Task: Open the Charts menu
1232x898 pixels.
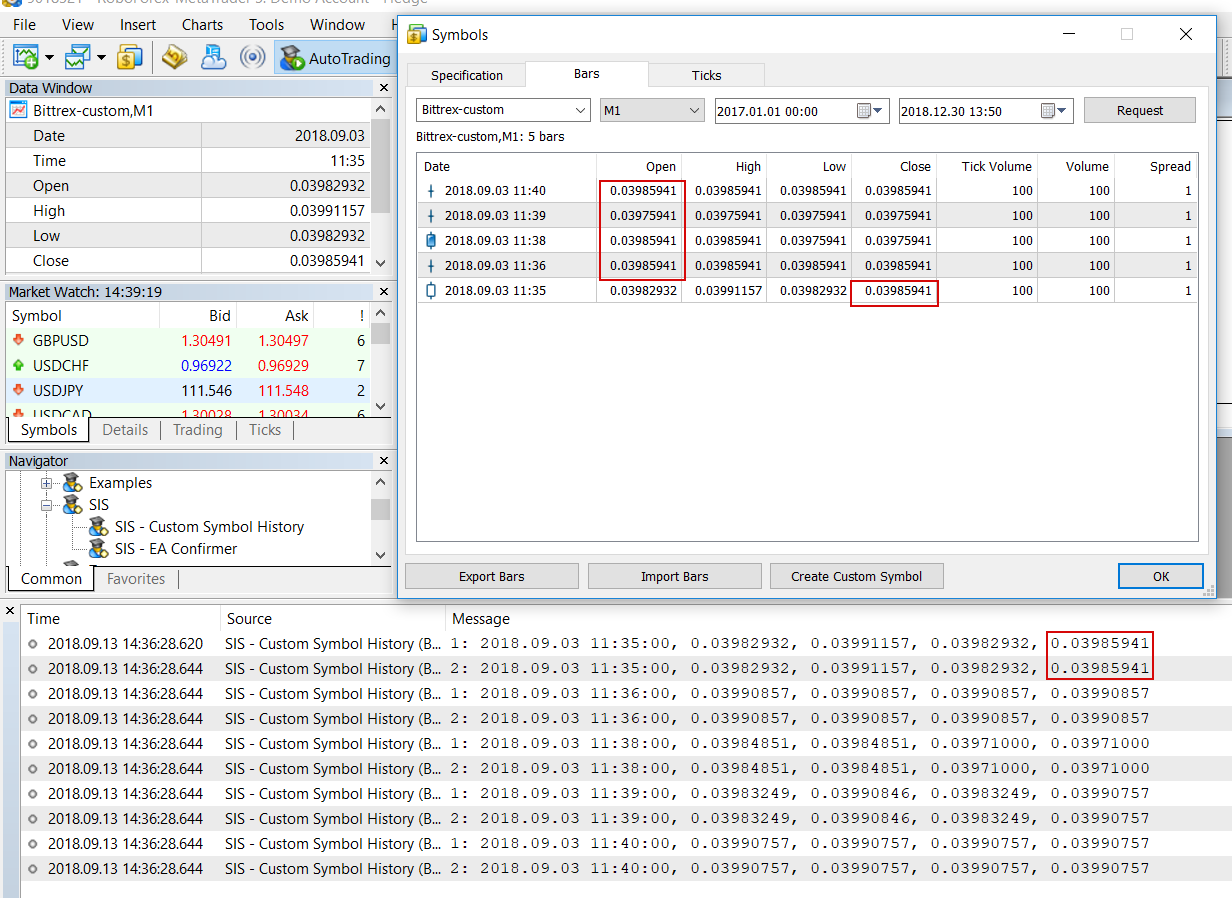Action: click(x=203, y=24)
